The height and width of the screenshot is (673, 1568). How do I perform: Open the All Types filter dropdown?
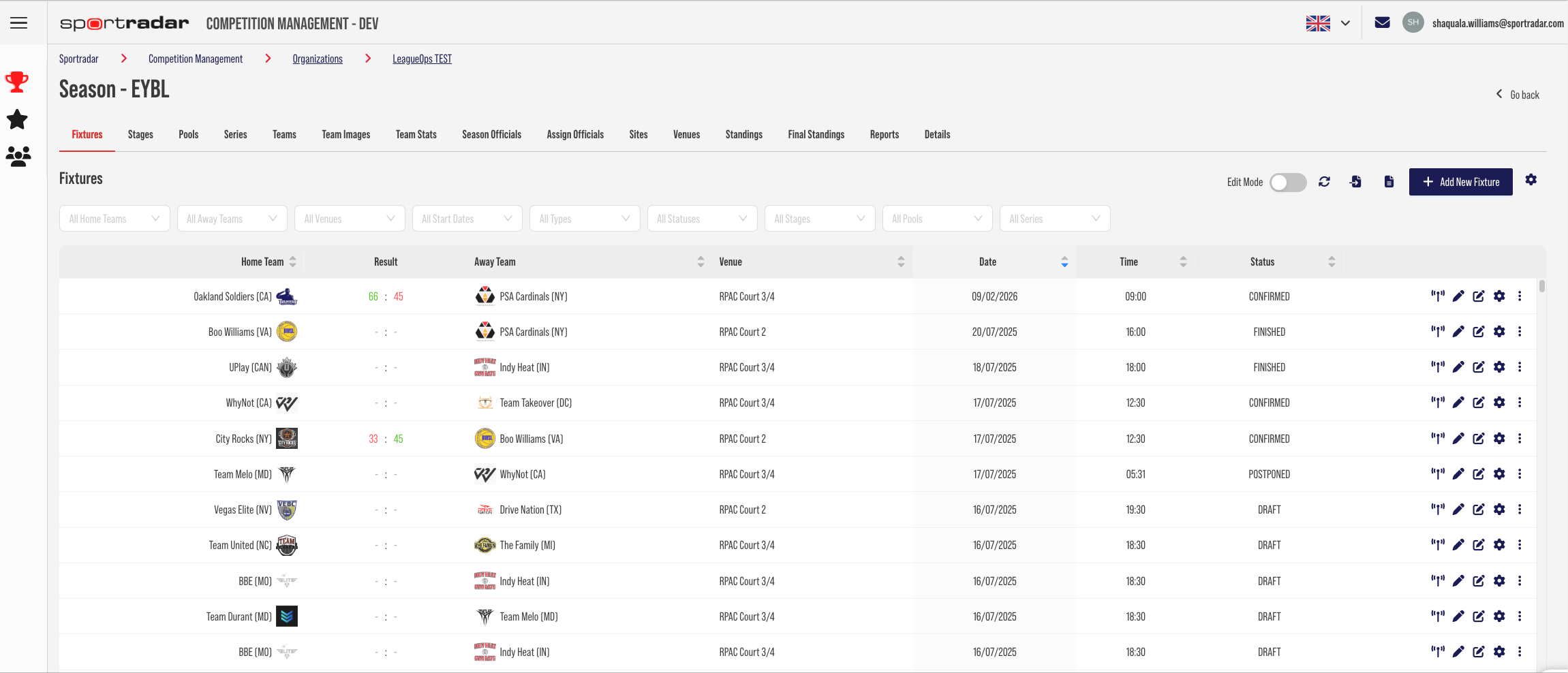click(x=585, y=219)
